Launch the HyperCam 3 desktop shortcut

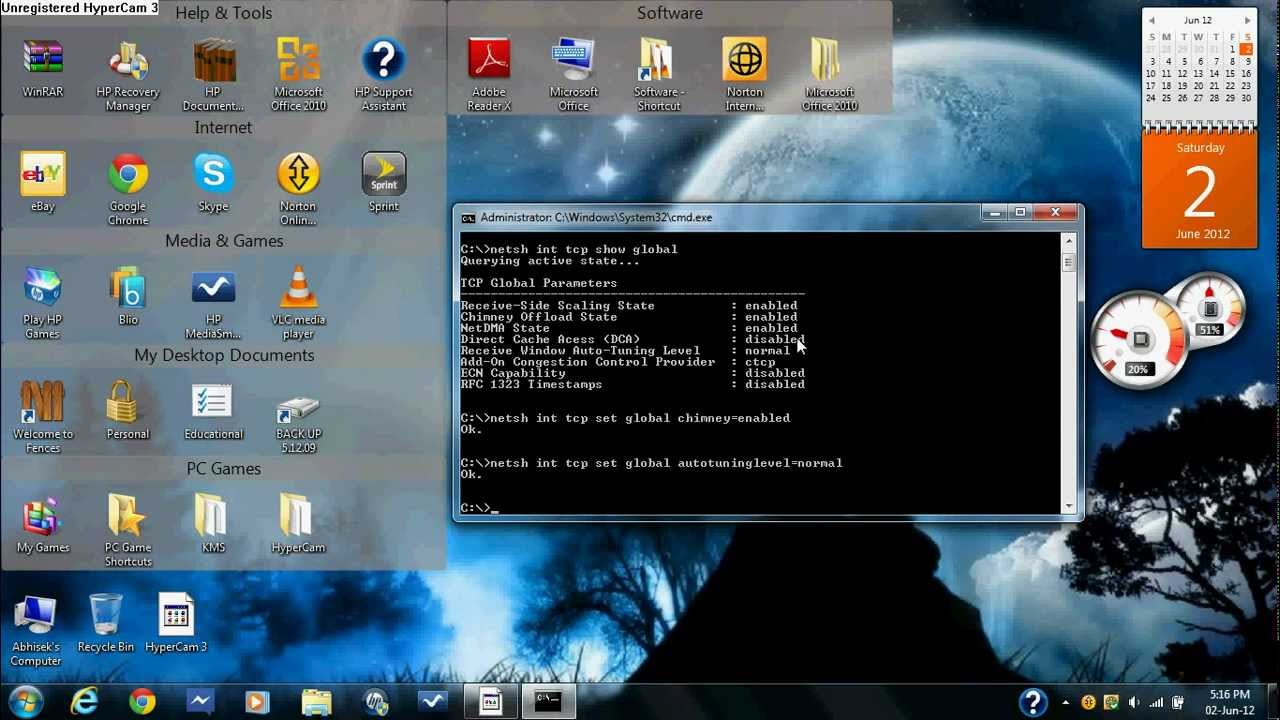[176, 624]
